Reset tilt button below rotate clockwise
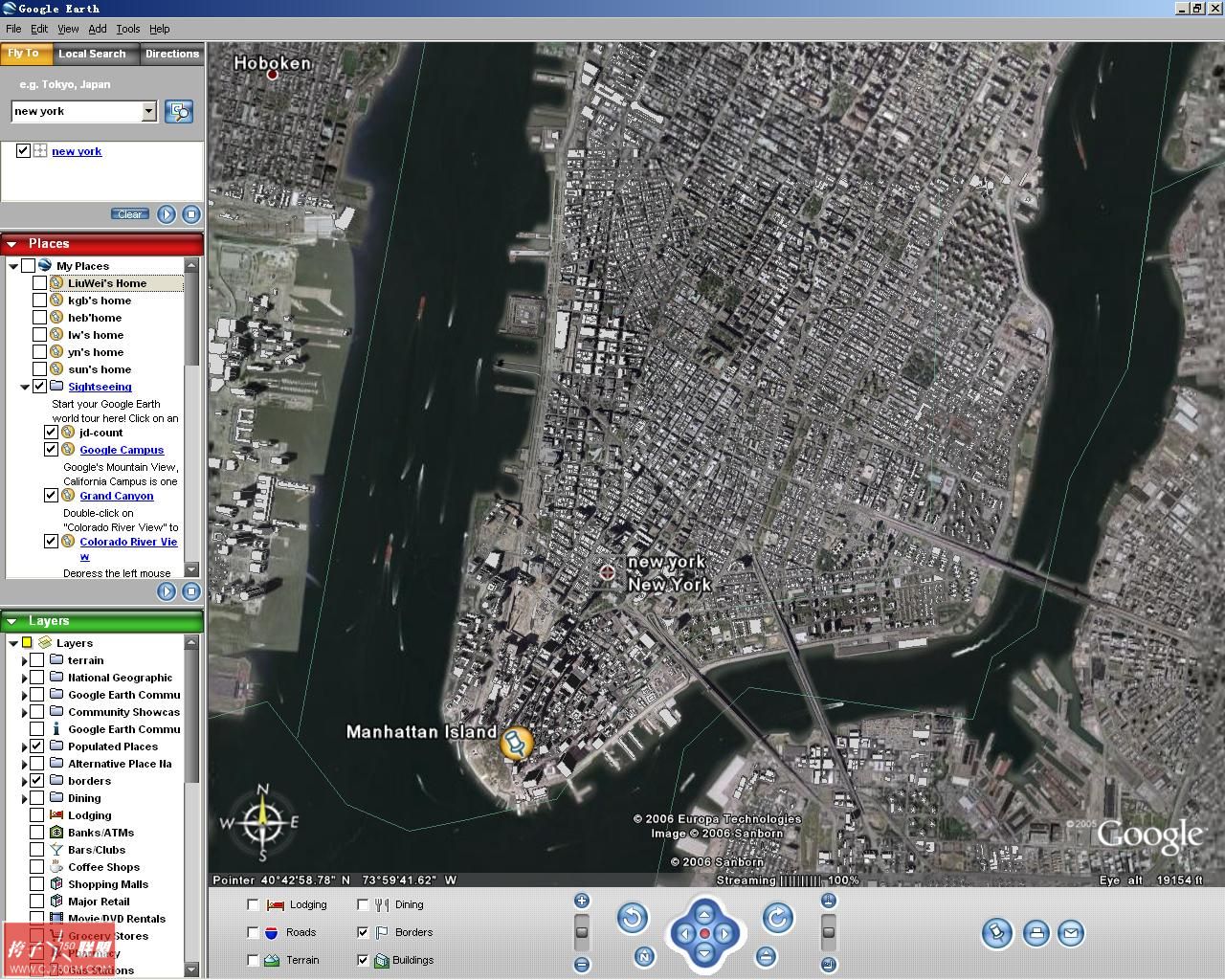Image resolution: width=1225 pixels, height=980 pixels. pyautogui.click(x=765, y=956)
